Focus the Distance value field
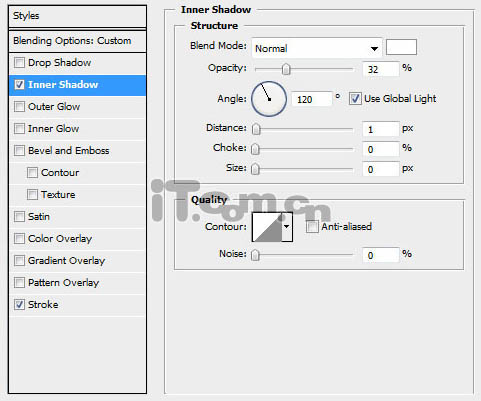 tap(381, 129)
